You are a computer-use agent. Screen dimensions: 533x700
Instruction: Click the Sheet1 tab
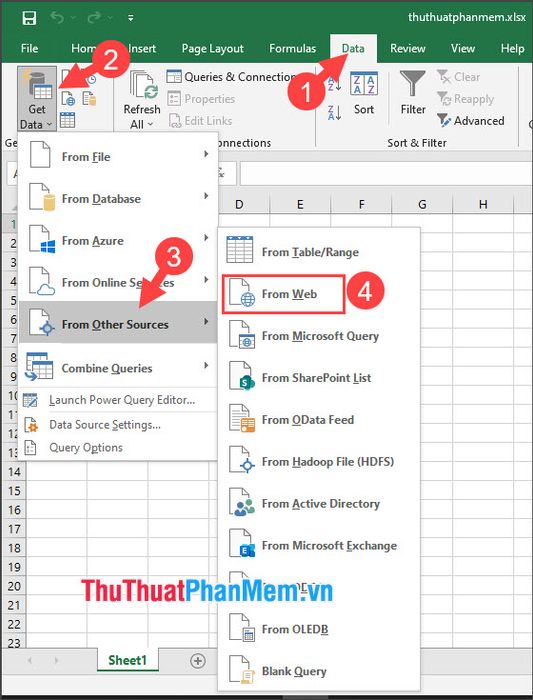pos(127,660)
